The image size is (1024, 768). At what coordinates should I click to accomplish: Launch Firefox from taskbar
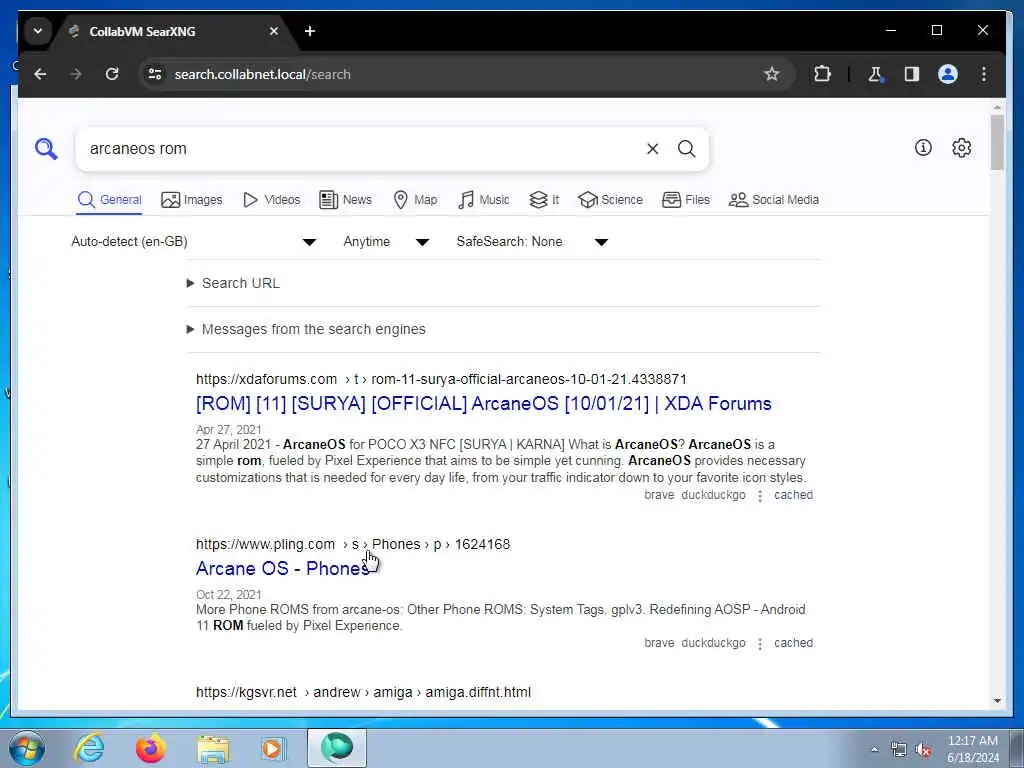point(150,748)
